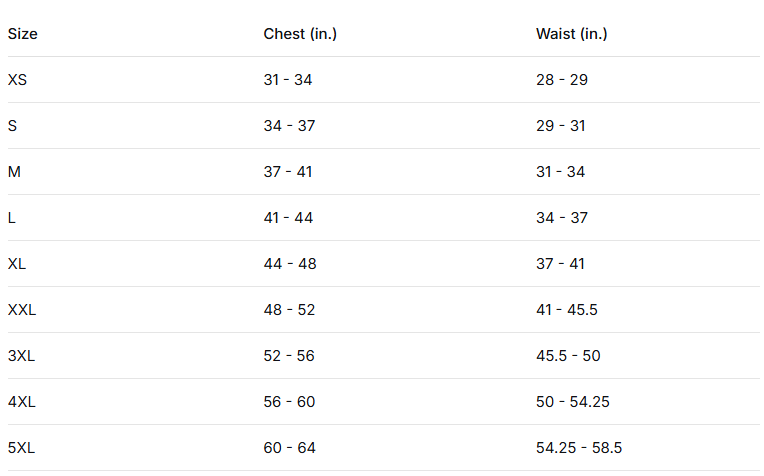Image resolution: width=764 pixels, height=476 pixels.
Task: Select the XXL size row label
Action: tap(22, 310)
